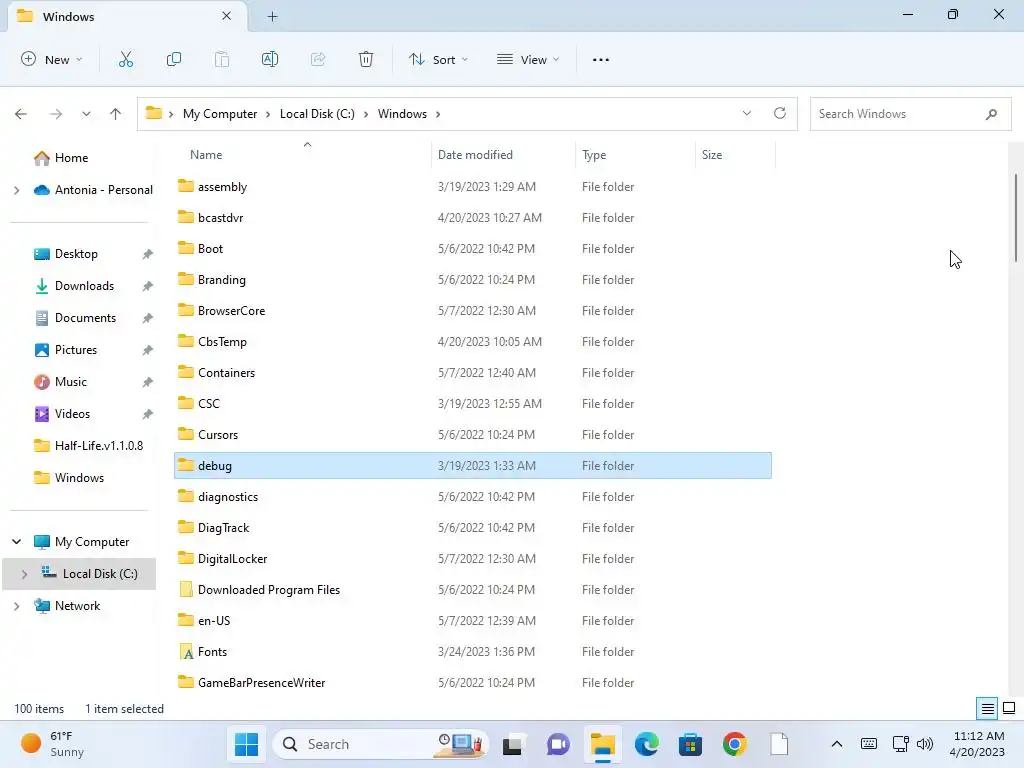Click the taskbar Search box
The width and height of the screenshot is (1024, 768).
pyautogui.click(x=380, y=744)
